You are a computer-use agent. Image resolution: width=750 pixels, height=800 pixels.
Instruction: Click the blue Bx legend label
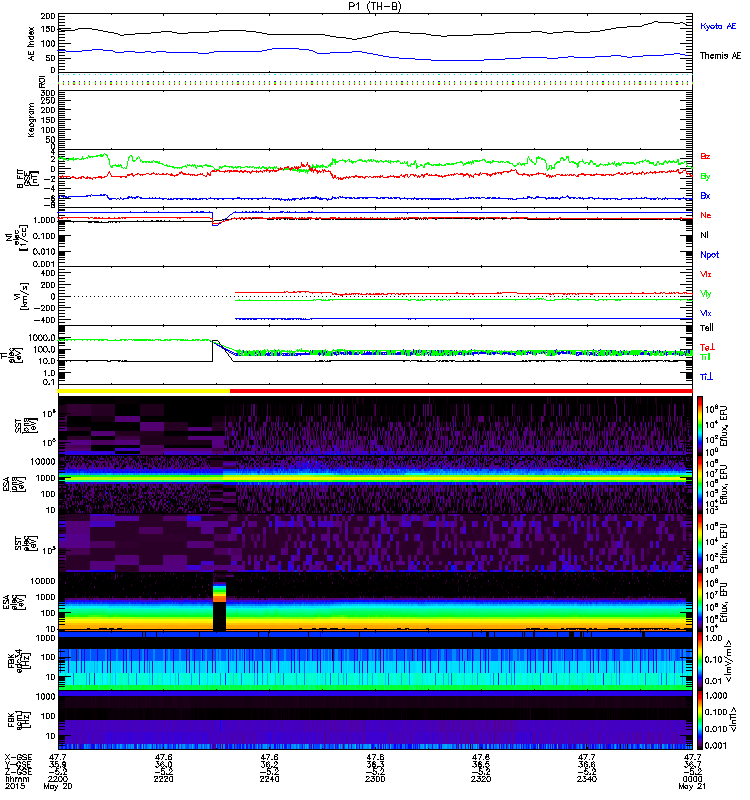coord(705,195)
